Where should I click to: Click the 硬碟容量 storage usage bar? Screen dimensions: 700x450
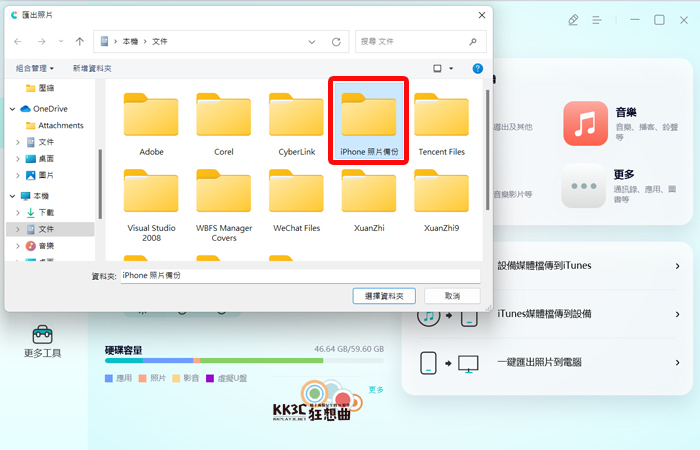click(244, 360)
